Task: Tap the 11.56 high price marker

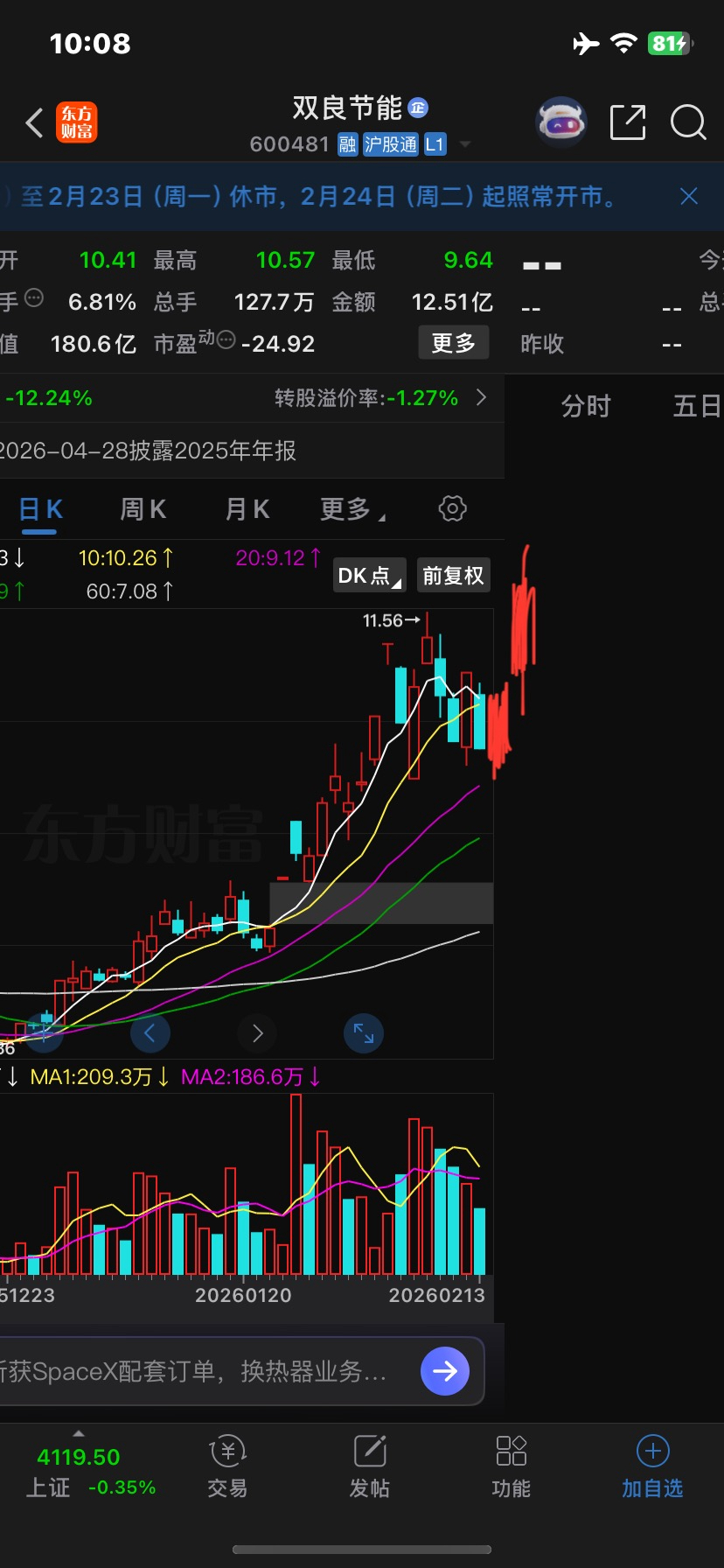Action: pyautogui.click(x=392, y=620)
